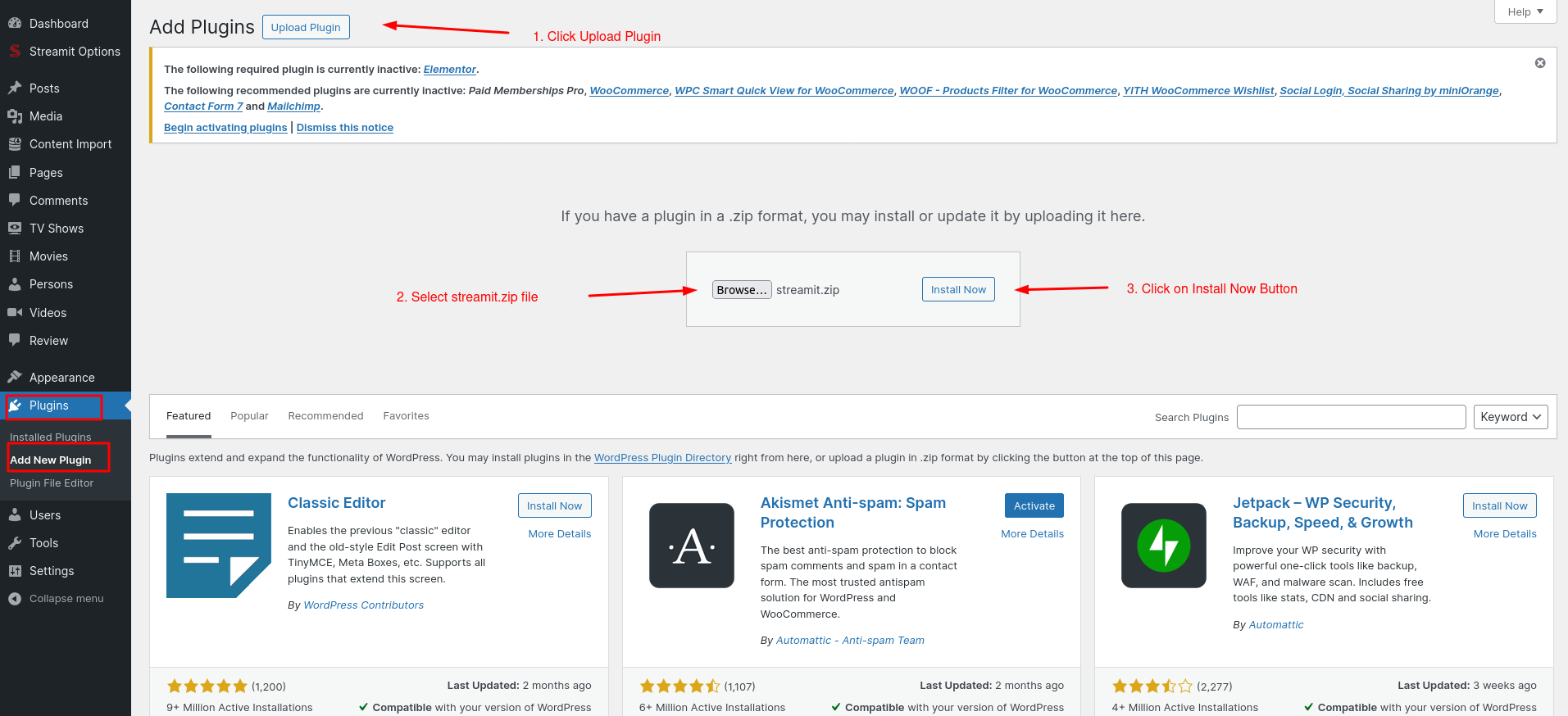Screen dimensions: 1568x716
Task: Click the Users icon in sidebar
Action: pyautogui.click(x=15, y=515)
